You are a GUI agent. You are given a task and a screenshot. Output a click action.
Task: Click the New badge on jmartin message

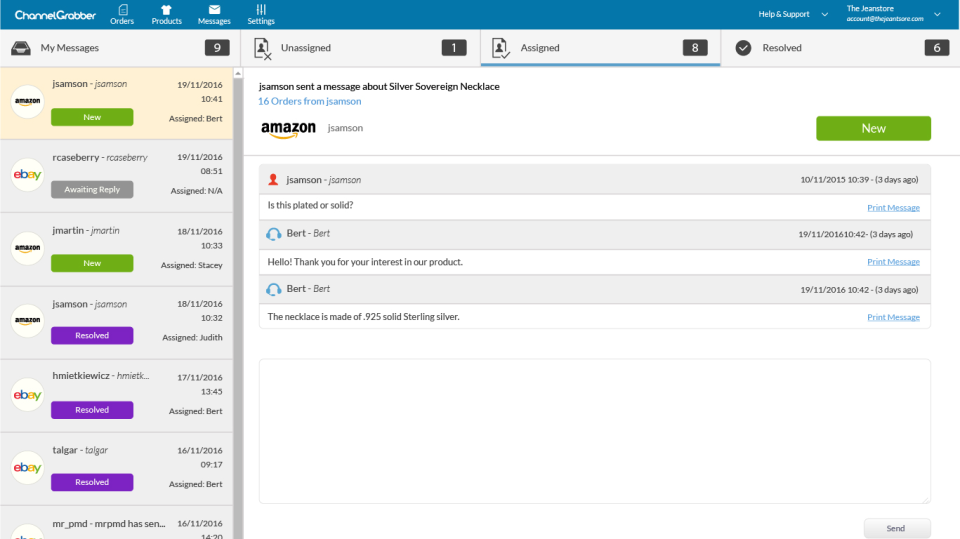pyautogui.click(x=92, y=263)
